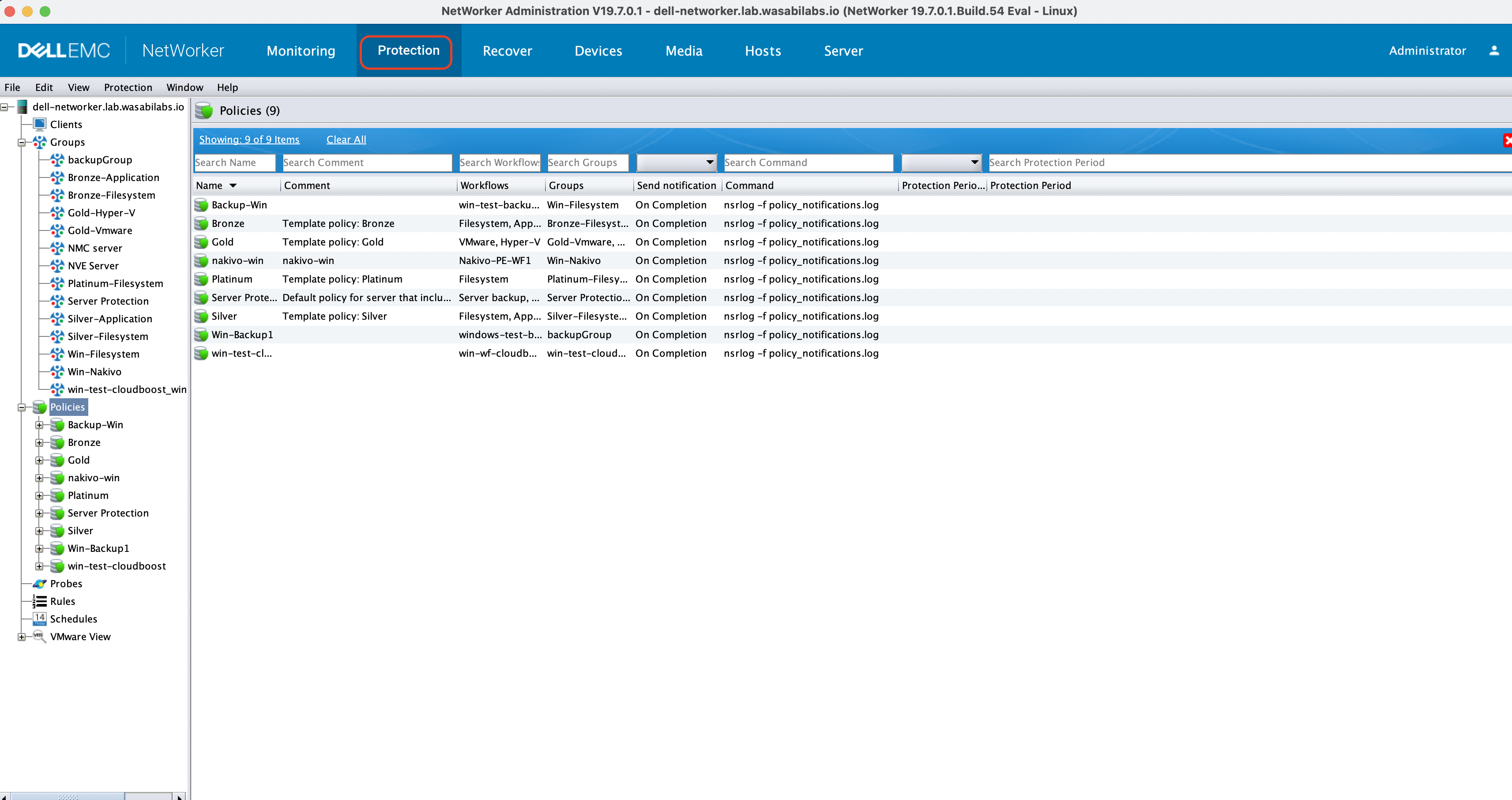This screenshot has height=800, width=1512.
Task: Open the Monitoring tab
Action: click(x=301, y=51)
